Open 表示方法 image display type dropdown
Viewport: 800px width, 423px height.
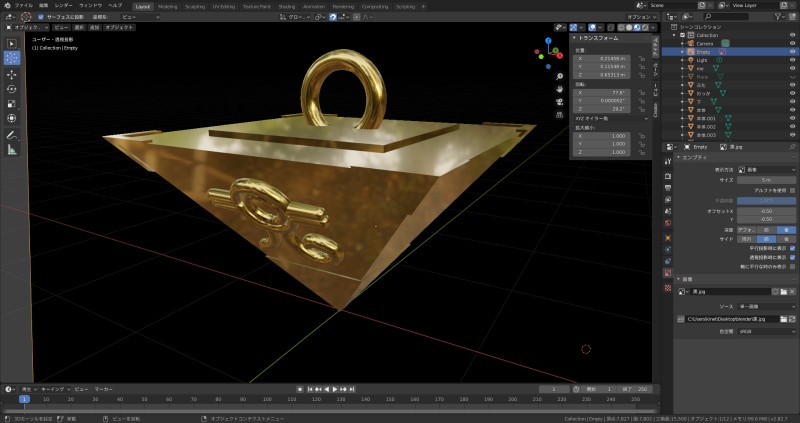(767, 169)
